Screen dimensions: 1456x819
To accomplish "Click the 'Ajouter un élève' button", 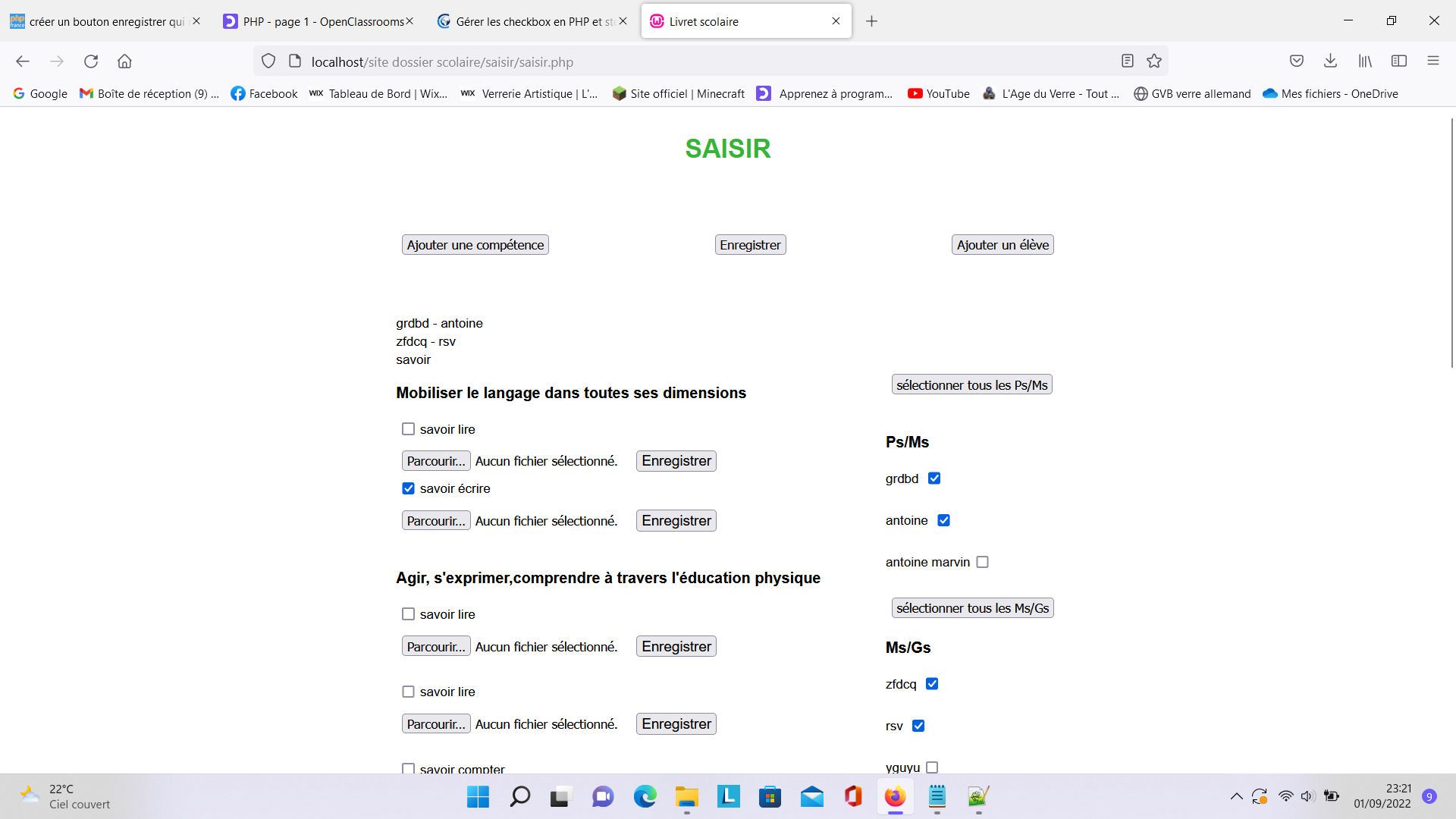I will pyautogui.click(x=1002, y=244).
